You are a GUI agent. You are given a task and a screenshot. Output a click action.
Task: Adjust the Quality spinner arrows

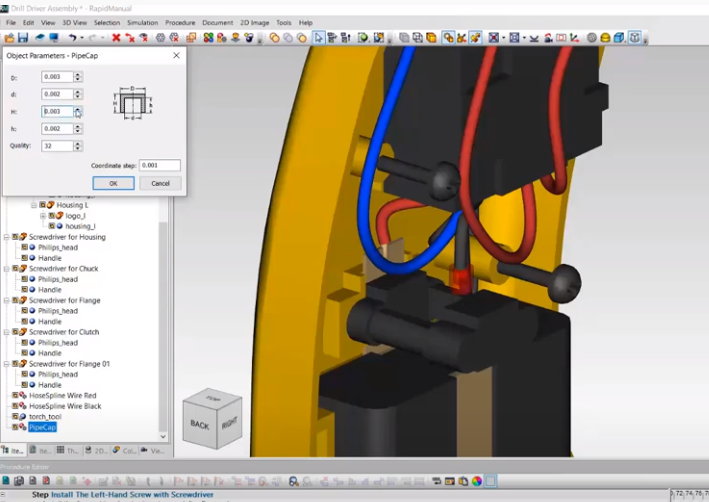pos(78,146)
